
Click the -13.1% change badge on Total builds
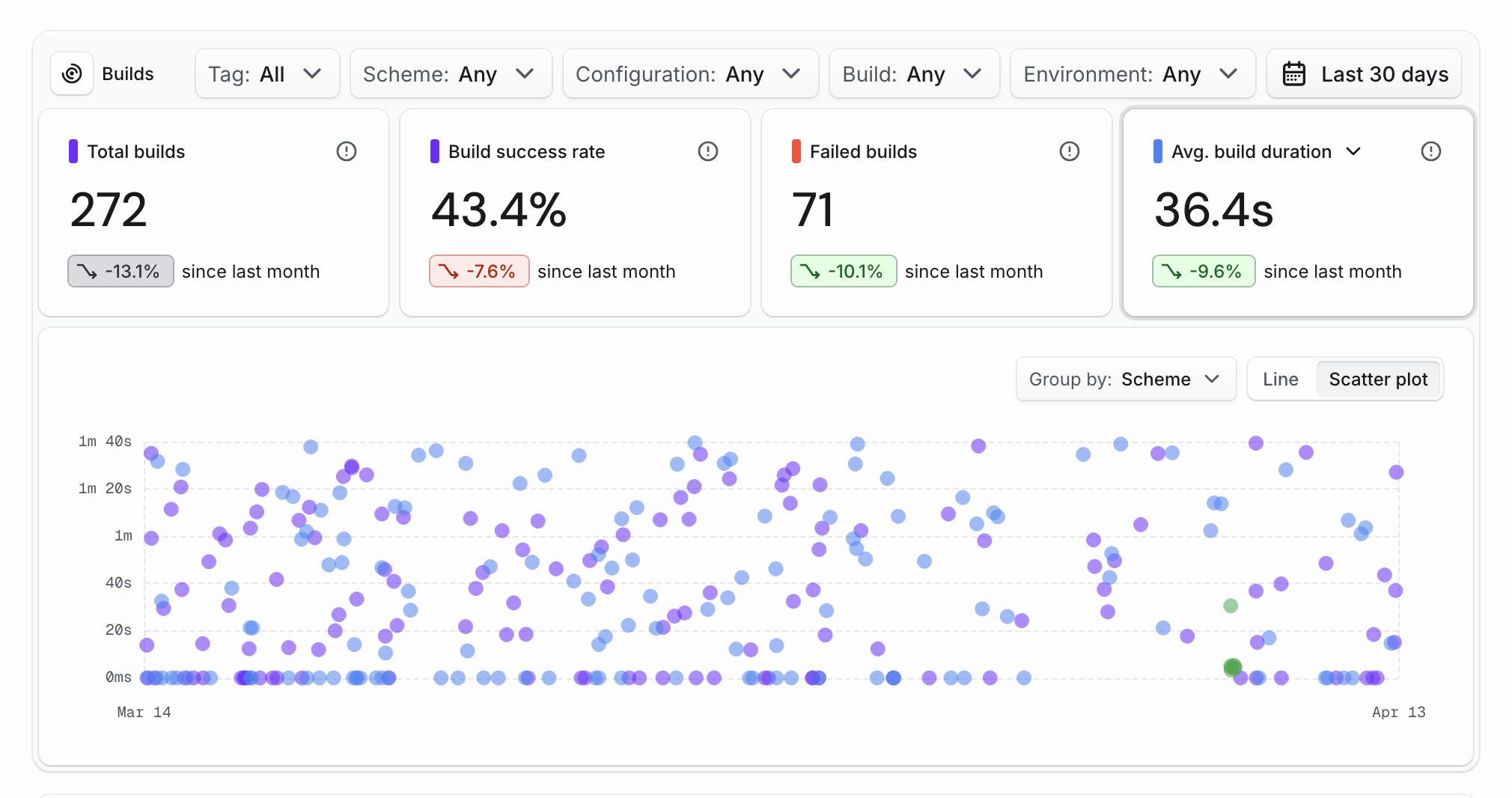pyautogui.click(x=120, y=271)
